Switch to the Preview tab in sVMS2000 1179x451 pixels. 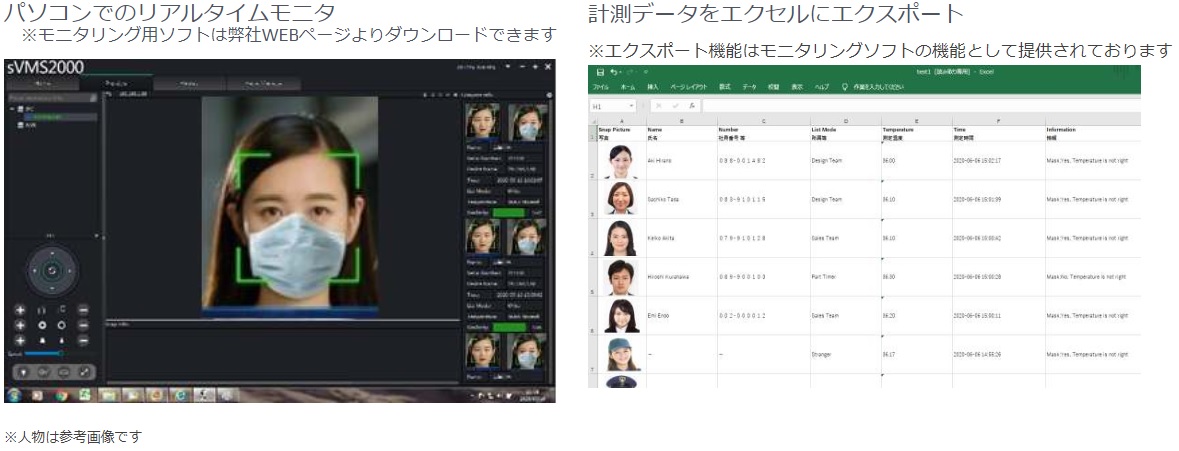click(x=116, y=84)
